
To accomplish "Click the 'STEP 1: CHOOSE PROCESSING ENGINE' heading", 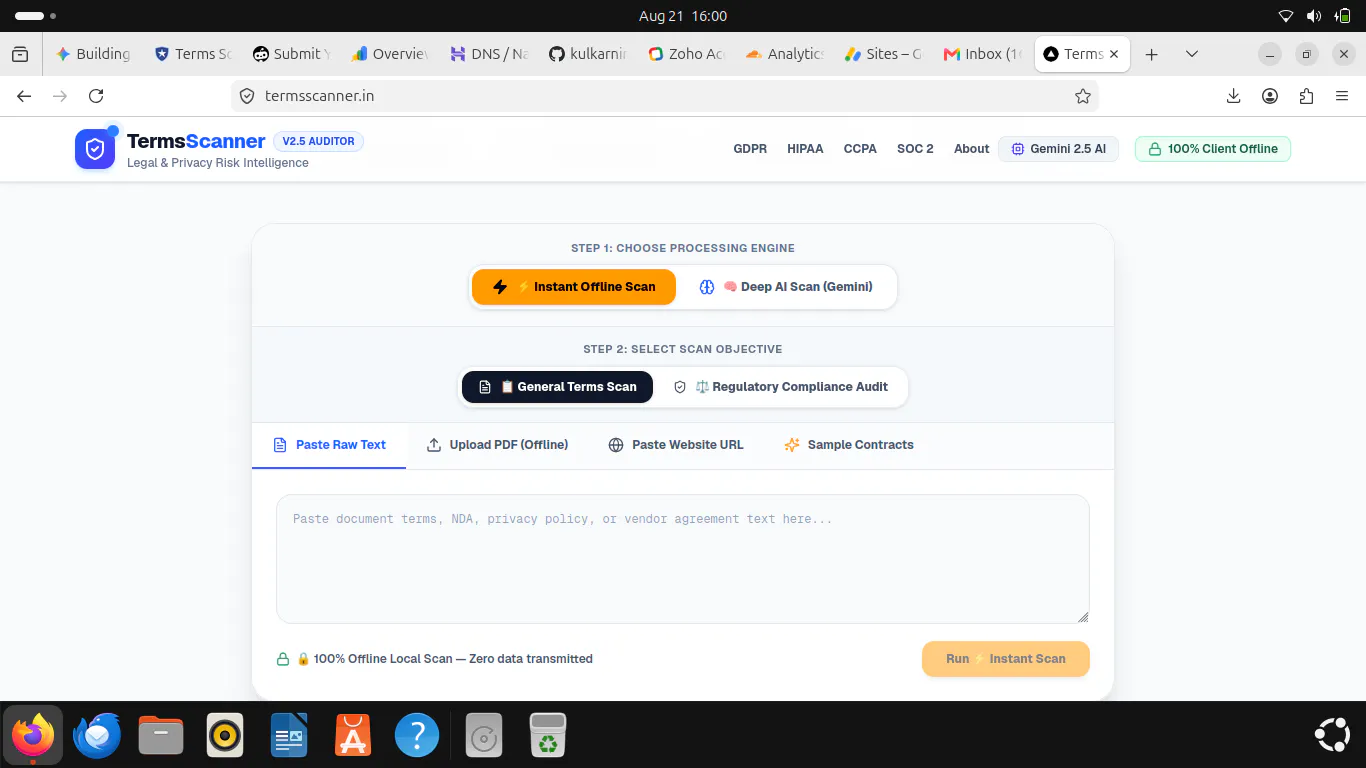I will pyautogui.click(x=683, y=248).
